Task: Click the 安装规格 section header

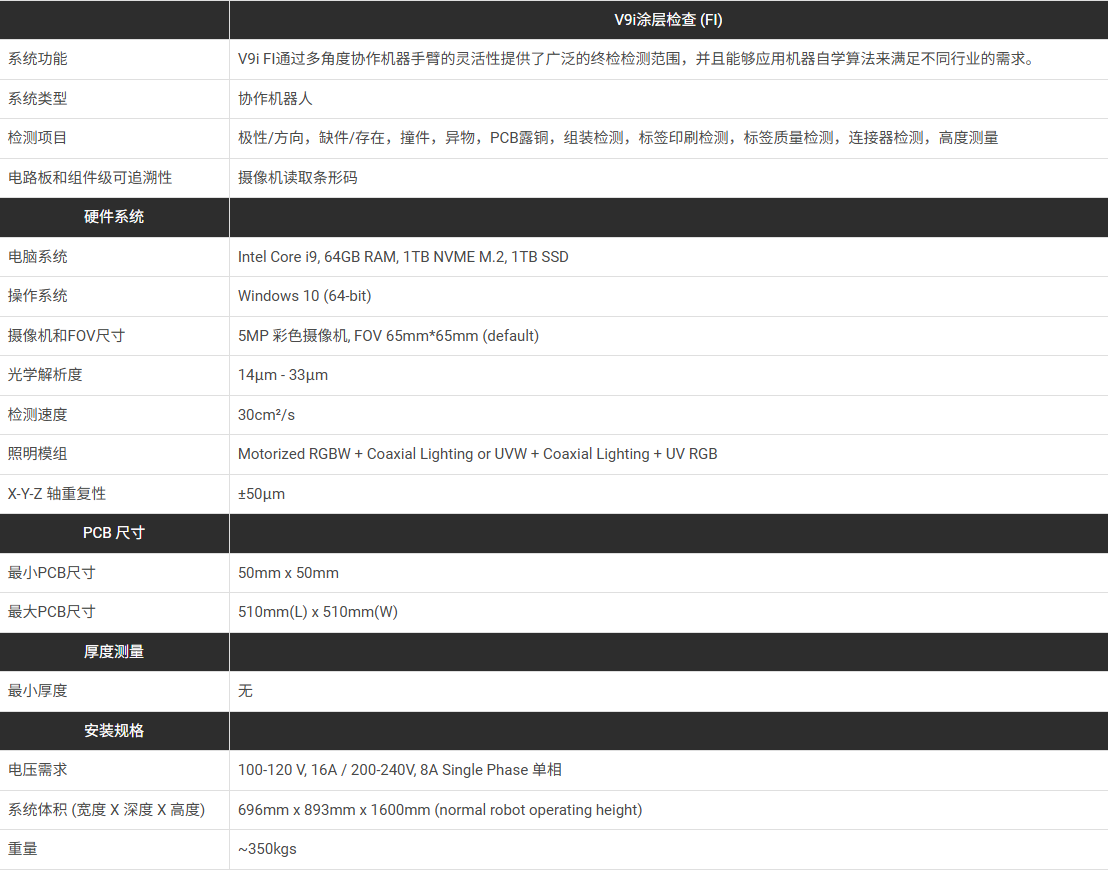Action: [114, 731]
